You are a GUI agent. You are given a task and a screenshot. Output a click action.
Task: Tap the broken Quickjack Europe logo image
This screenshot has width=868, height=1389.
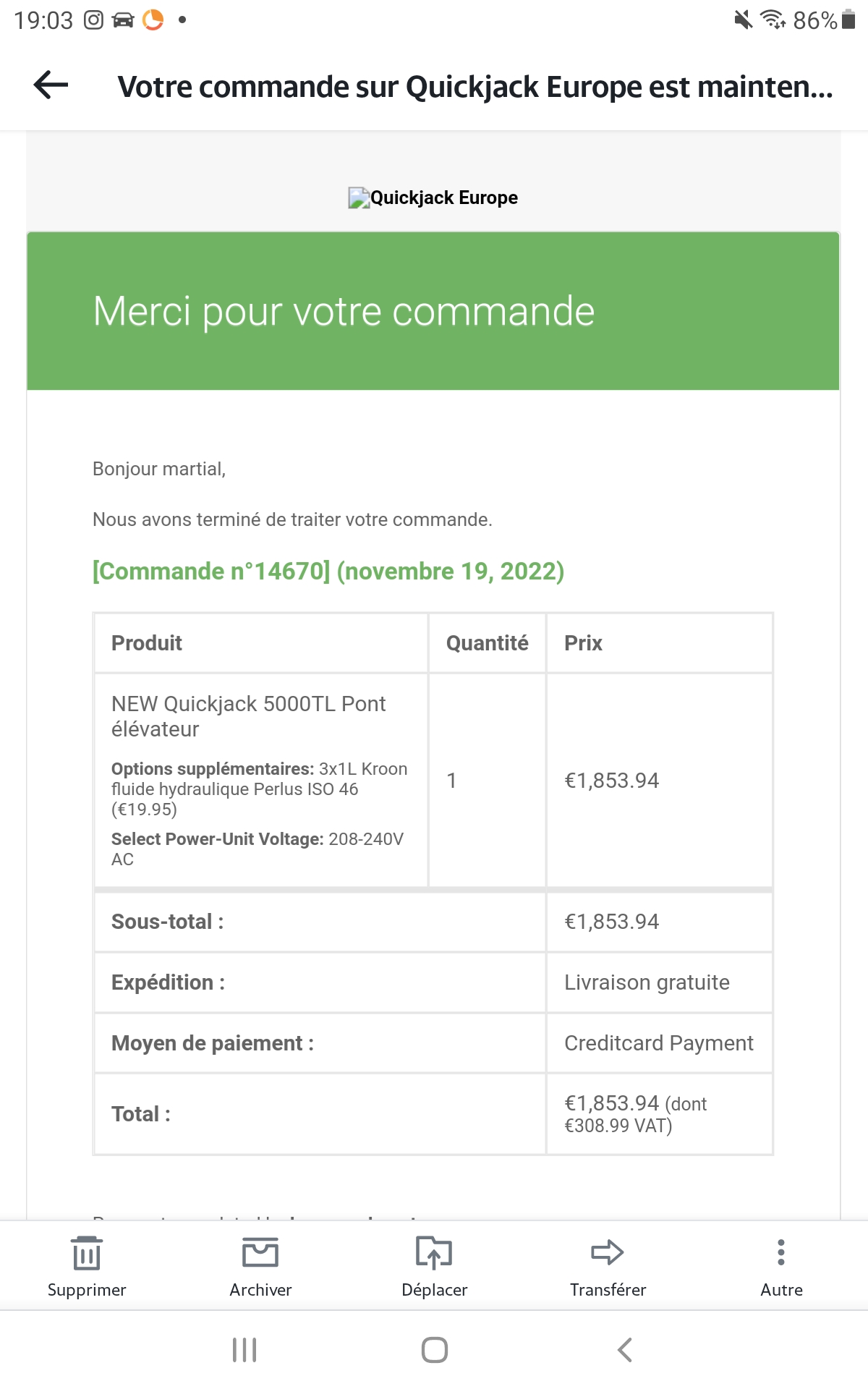coord(433,197)
